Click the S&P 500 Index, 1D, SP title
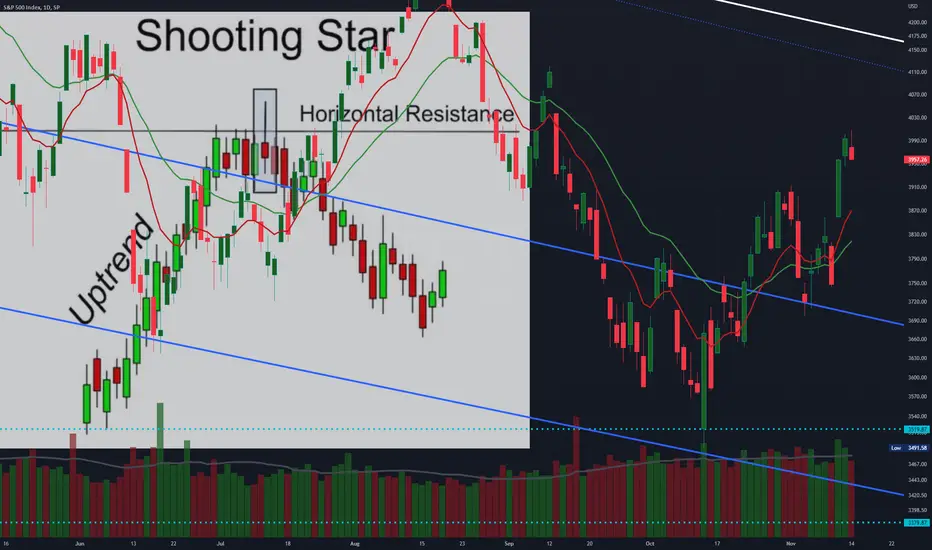The width and height of the screenshot is (932, 550). coord(31,7)
